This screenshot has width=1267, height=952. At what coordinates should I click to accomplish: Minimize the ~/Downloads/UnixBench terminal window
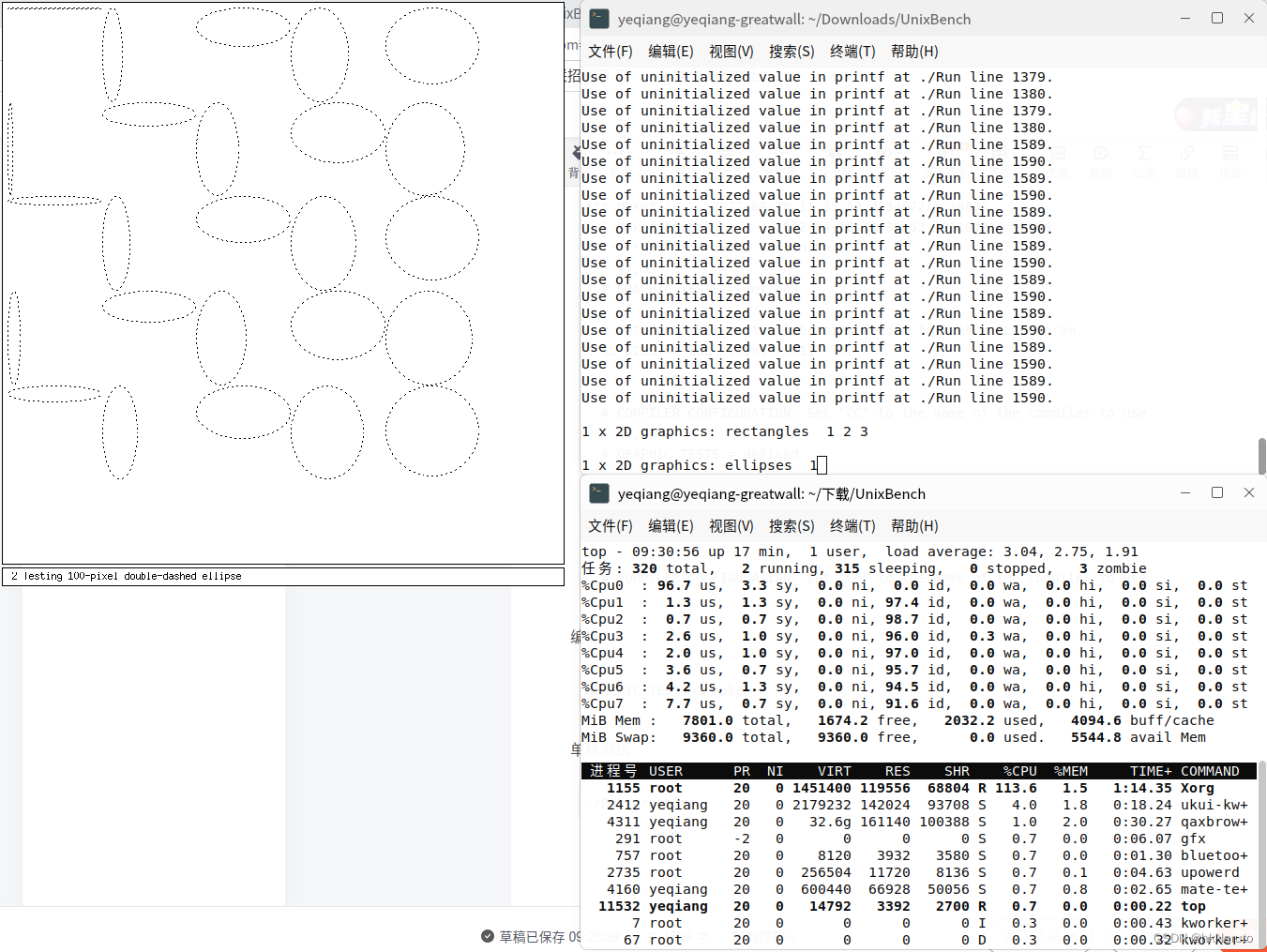tap(1185, 18)
